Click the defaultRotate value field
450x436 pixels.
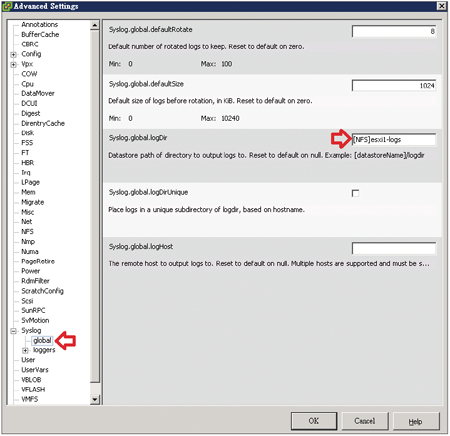point(394,31)
